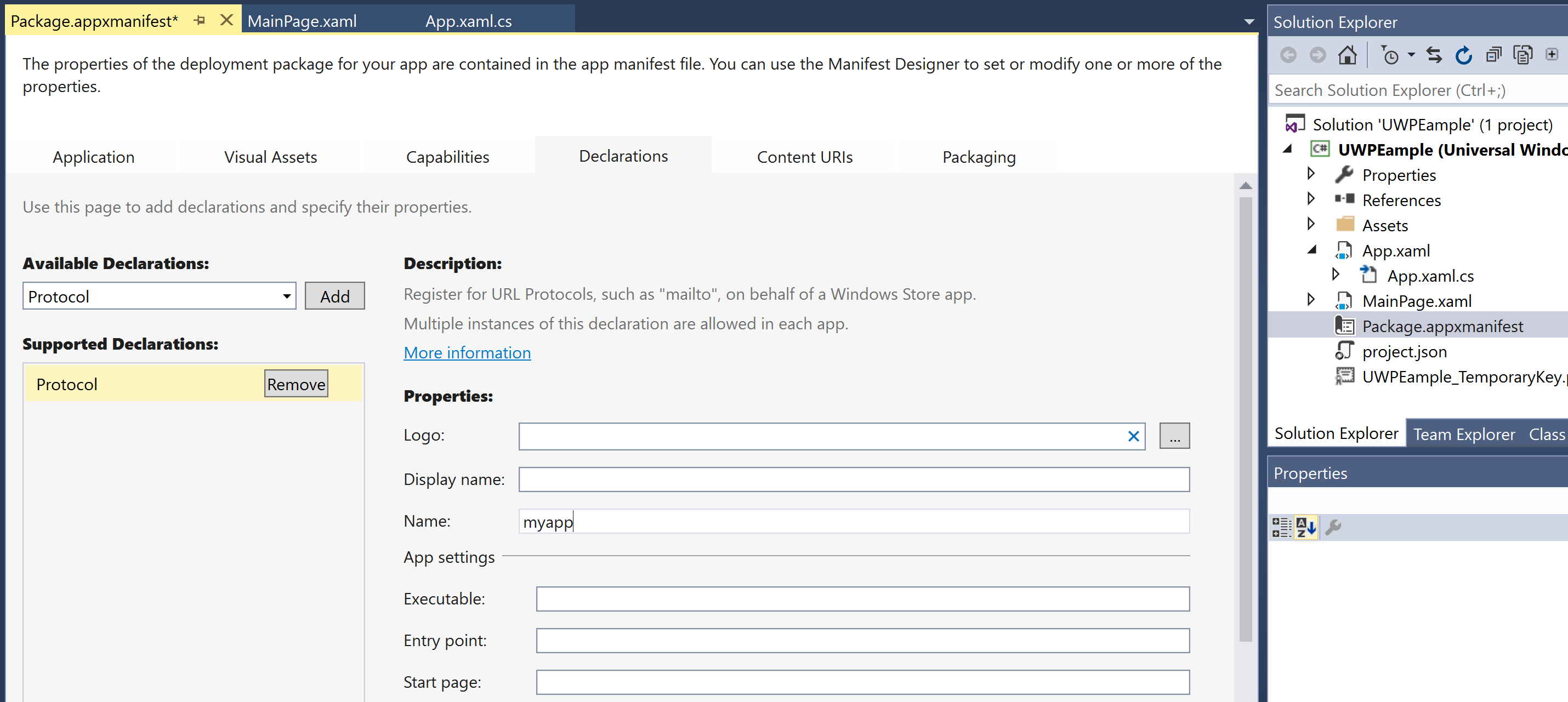Open the Team Explorer tab
The image size is (1568, 702).
pyautogui.click(x=1463, y=433)
